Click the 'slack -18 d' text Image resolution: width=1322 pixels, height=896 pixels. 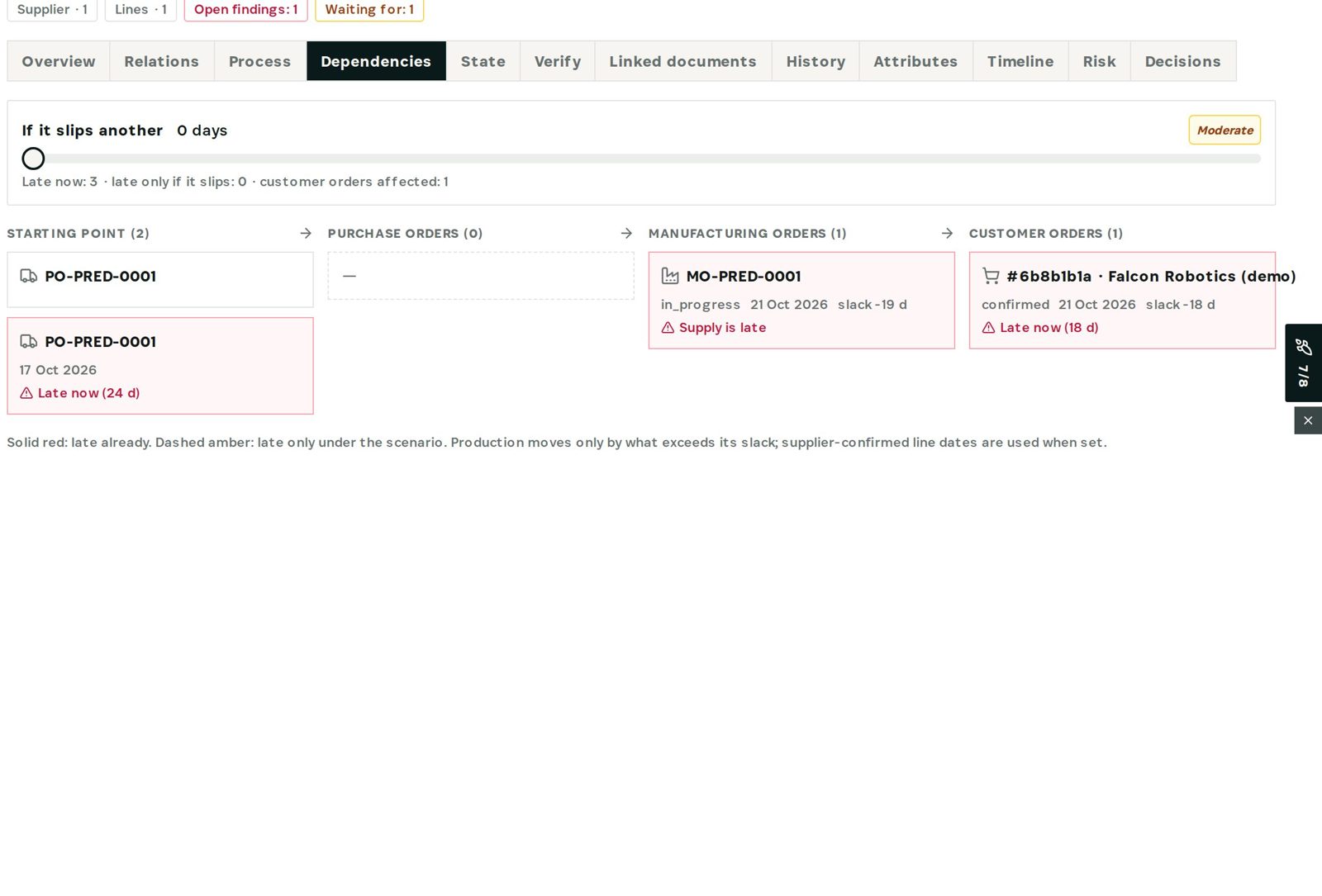1180,305
